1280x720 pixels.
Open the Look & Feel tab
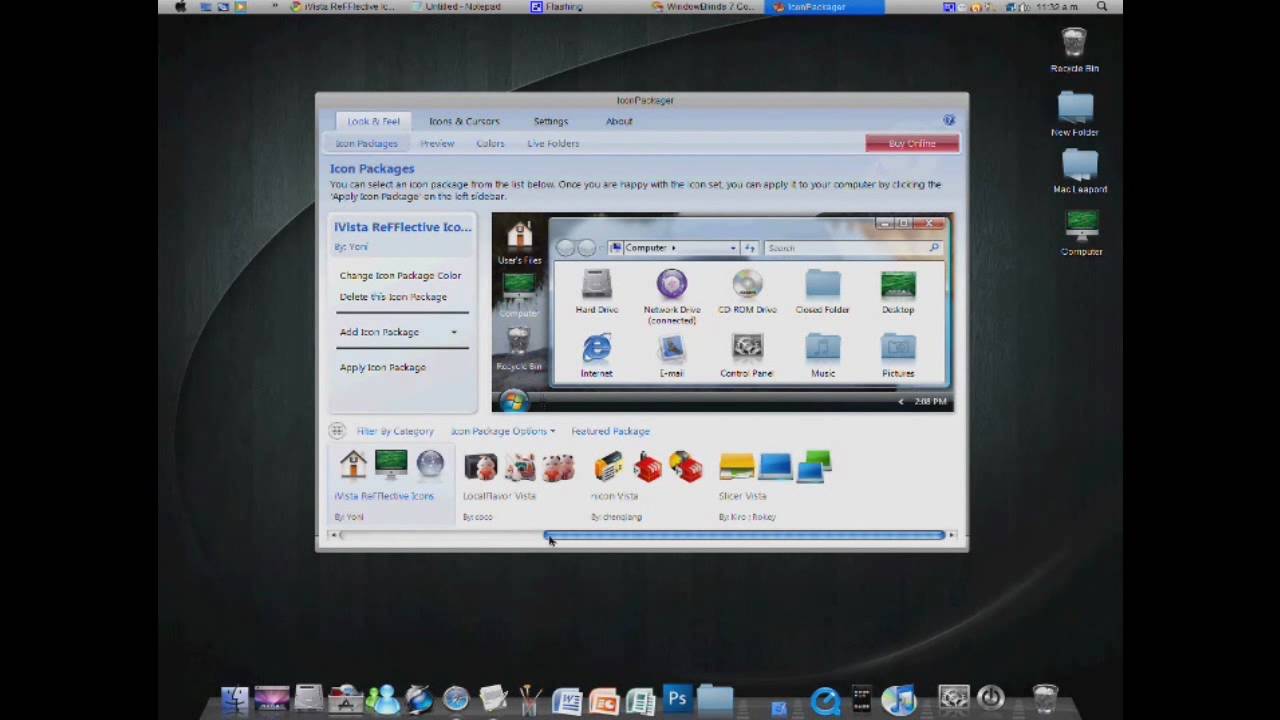tap(373, 121)
